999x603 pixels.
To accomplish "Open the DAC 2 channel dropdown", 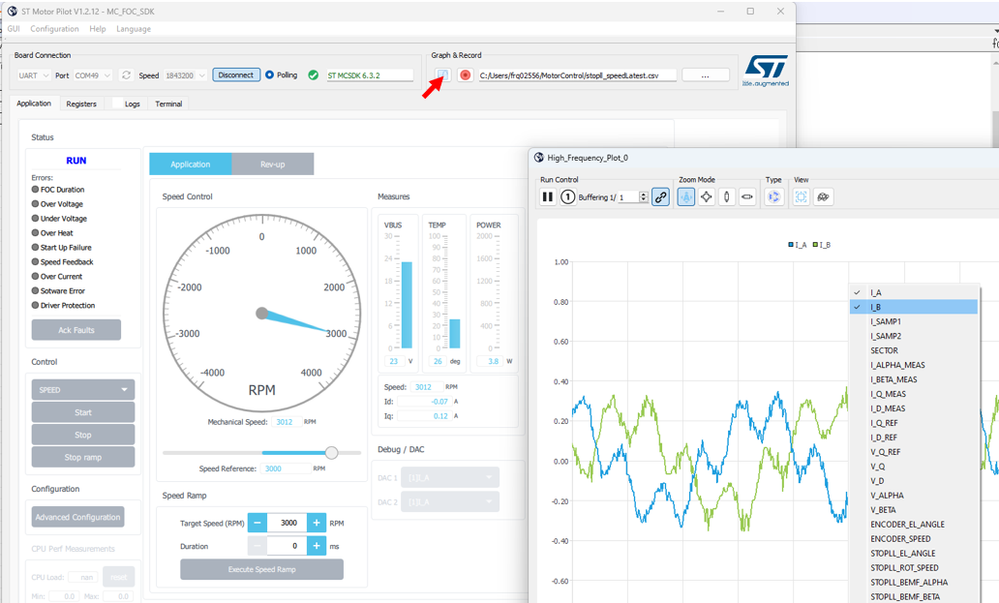I will point(450,502).
